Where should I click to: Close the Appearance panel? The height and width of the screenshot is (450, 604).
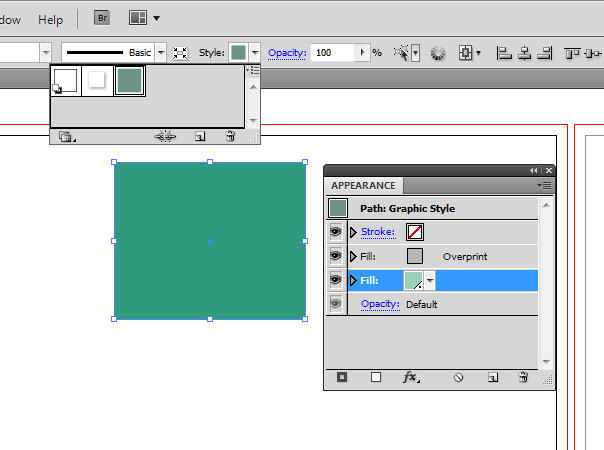549,170
